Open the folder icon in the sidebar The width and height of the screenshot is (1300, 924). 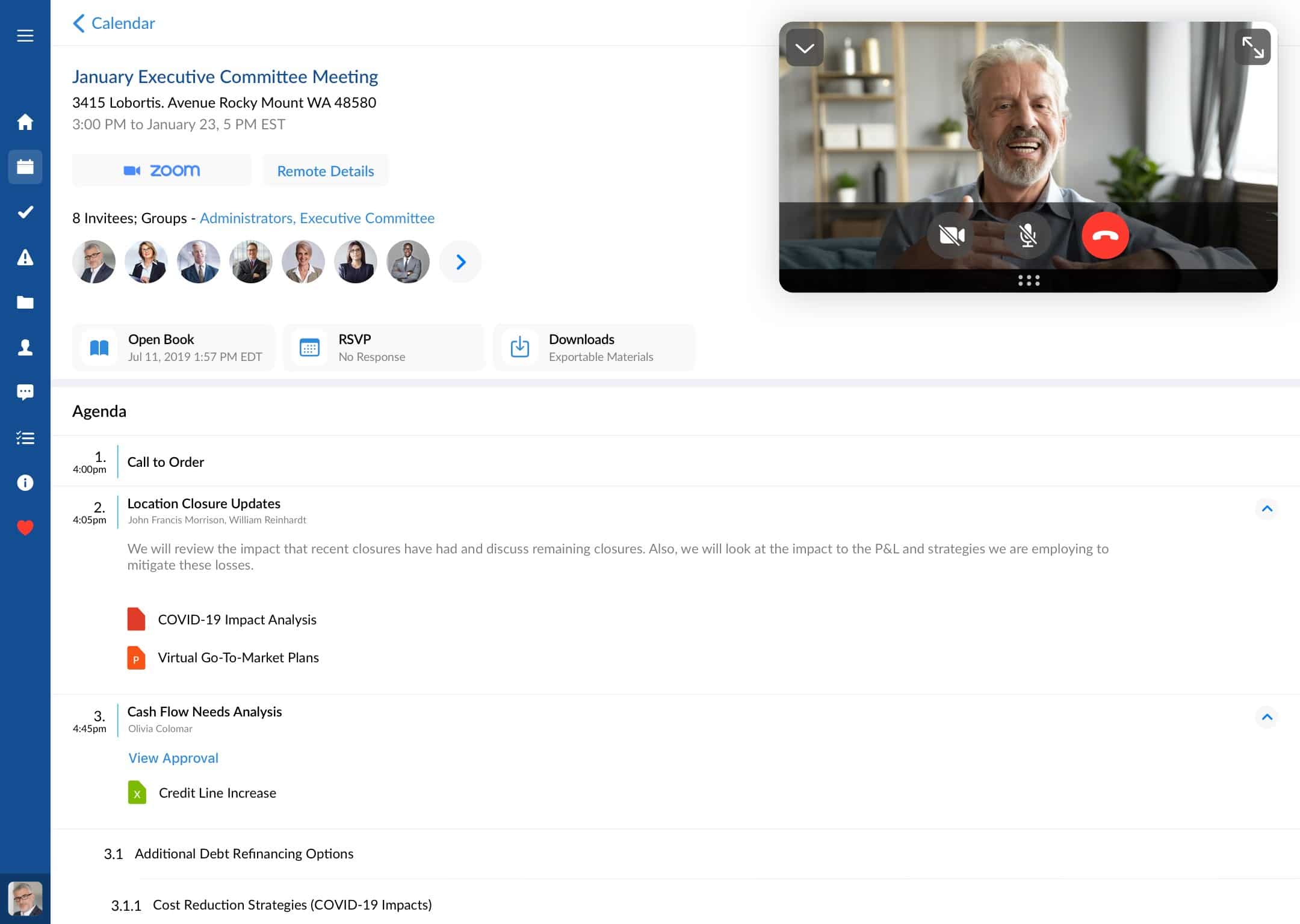pyautogui.click(x=25, y=302)
